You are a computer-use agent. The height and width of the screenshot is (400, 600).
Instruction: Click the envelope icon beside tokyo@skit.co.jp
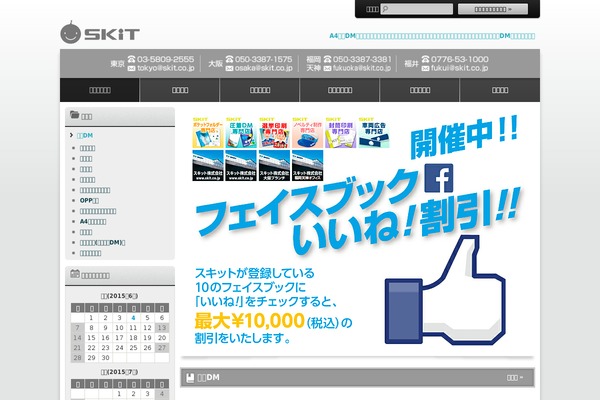131,68
